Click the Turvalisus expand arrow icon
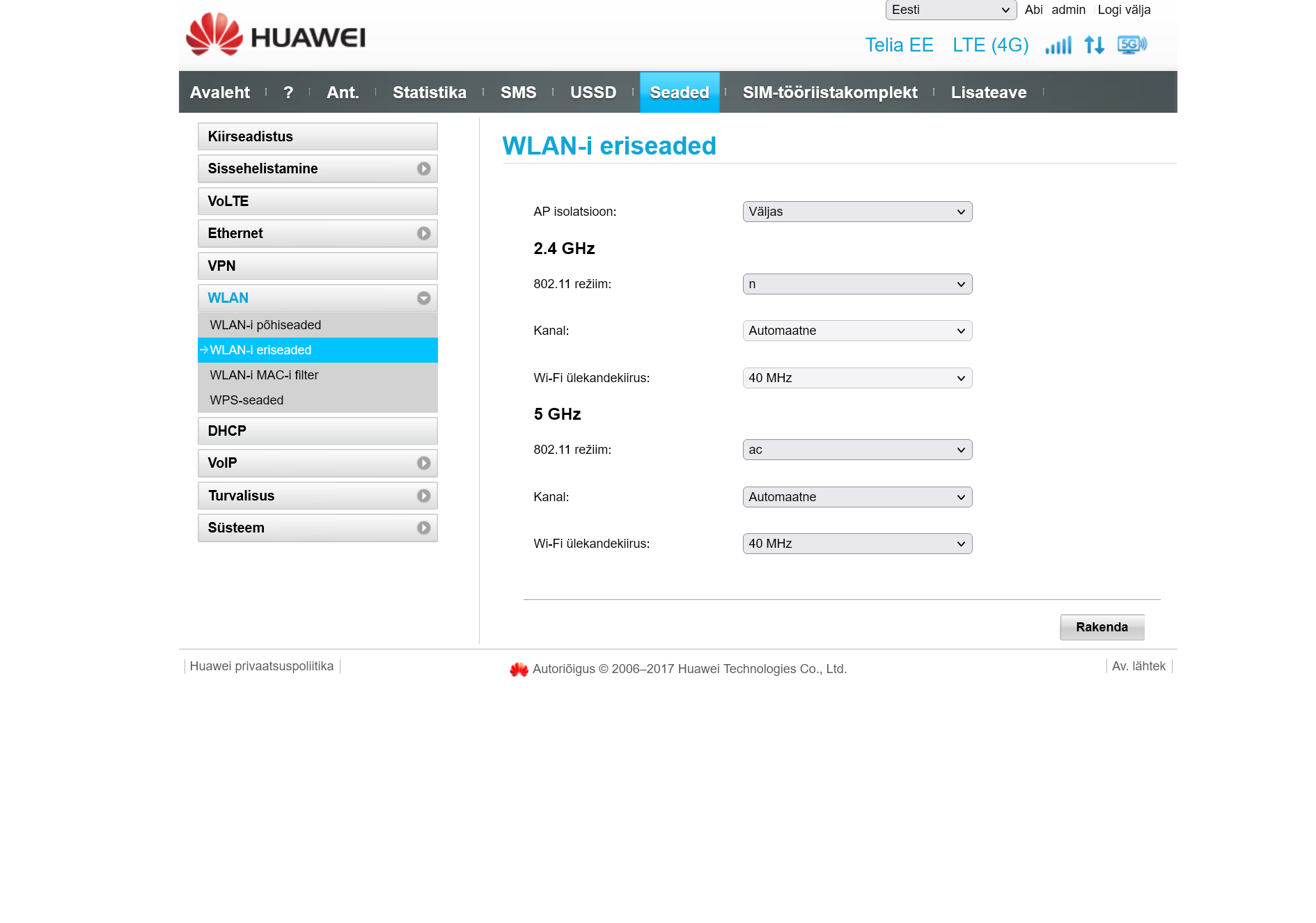This screenshot has width=1316, height=923. pyautogui.click(x=423, y=496)
